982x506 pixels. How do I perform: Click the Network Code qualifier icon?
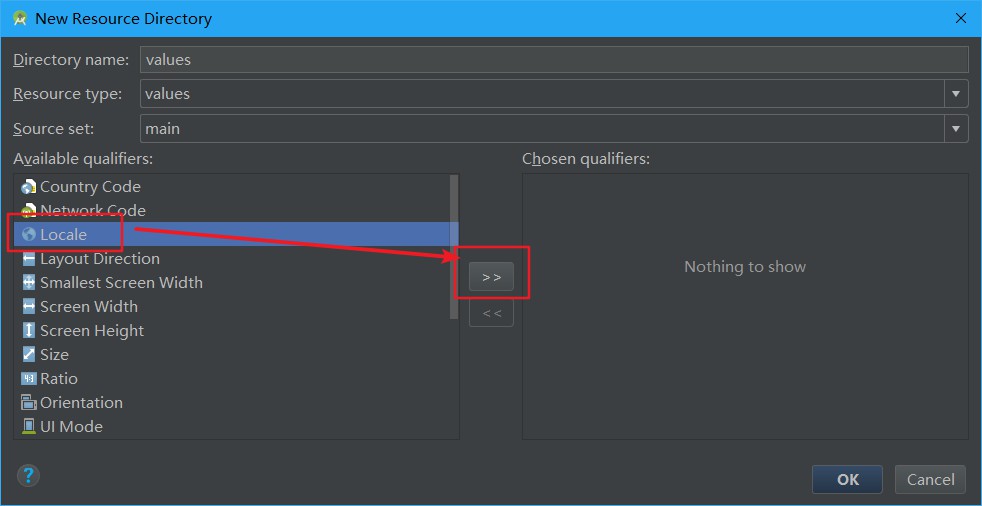coord(29,210)
